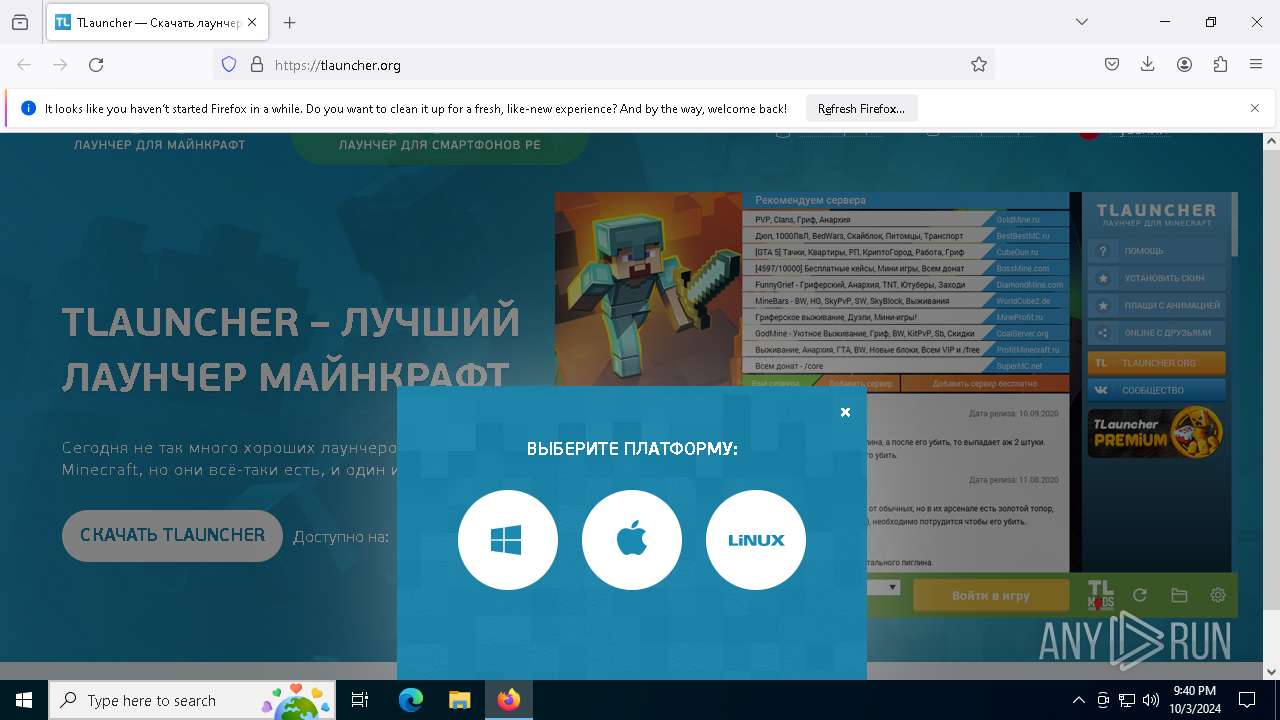Go forward with the forward arrow
The width and height of the screenshot is (1280, 720).
pos(60,65)
